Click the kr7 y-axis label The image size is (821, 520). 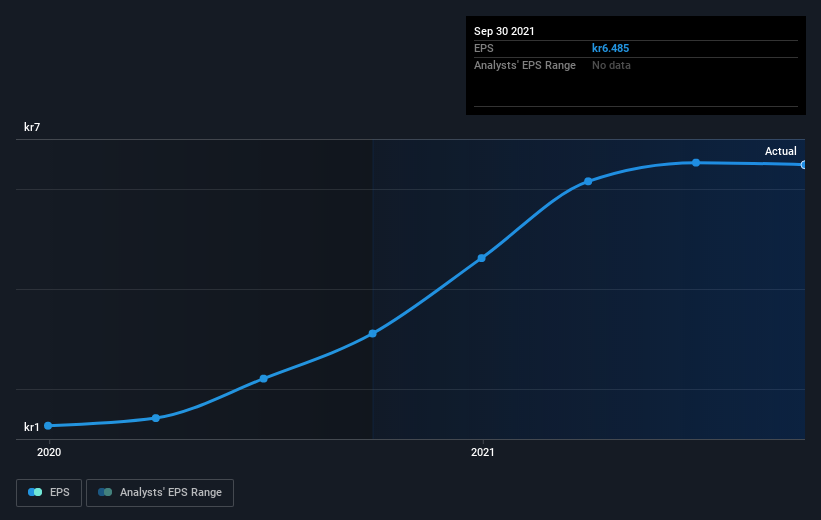tap(32, 127)
